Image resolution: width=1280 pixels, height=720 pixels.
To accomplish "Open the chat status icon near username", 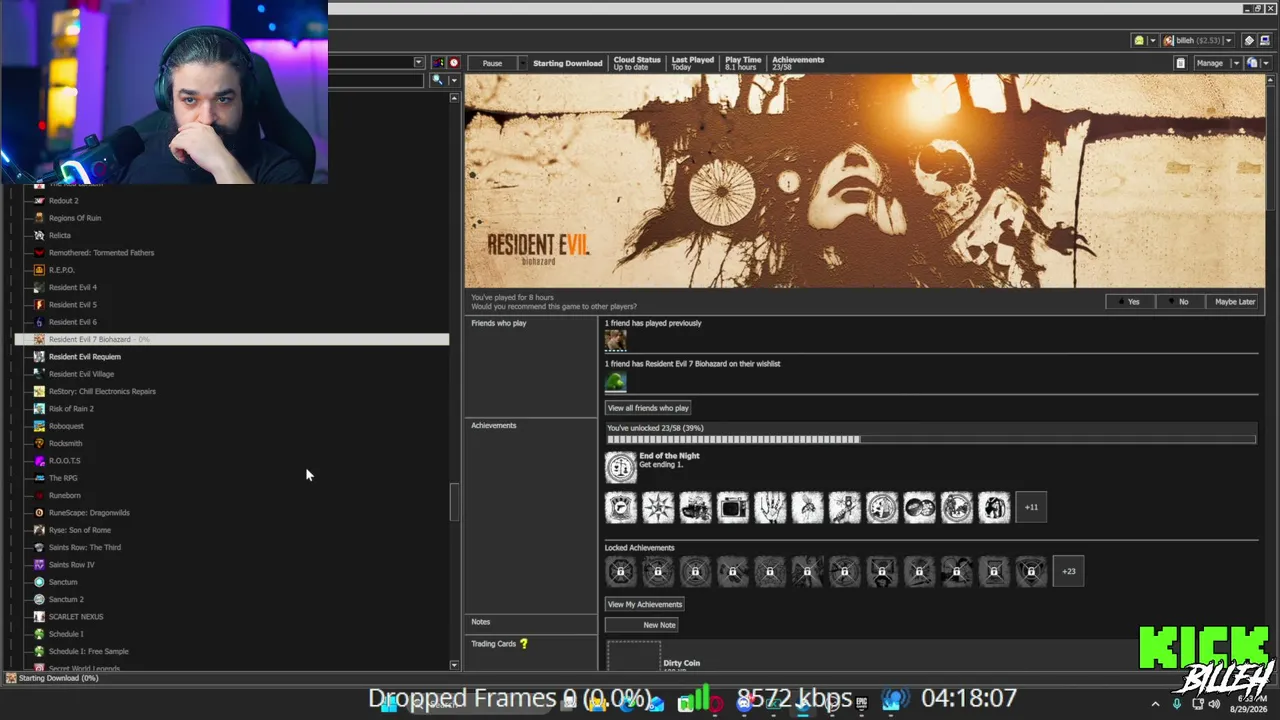I will click(x=1138, y=41).
